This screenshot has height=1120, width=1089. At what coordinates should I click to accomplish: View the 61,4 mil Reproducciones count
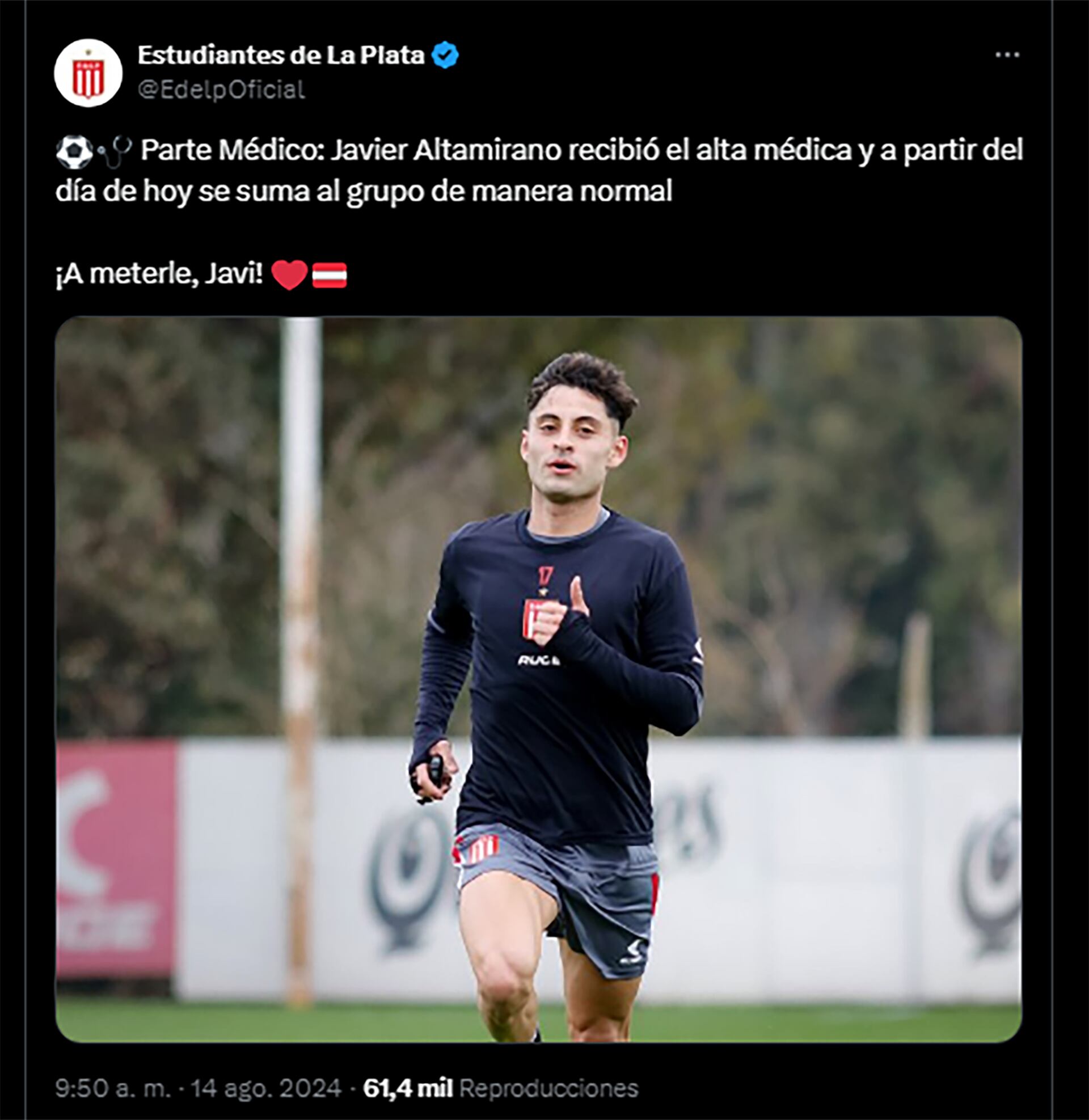500,1088
